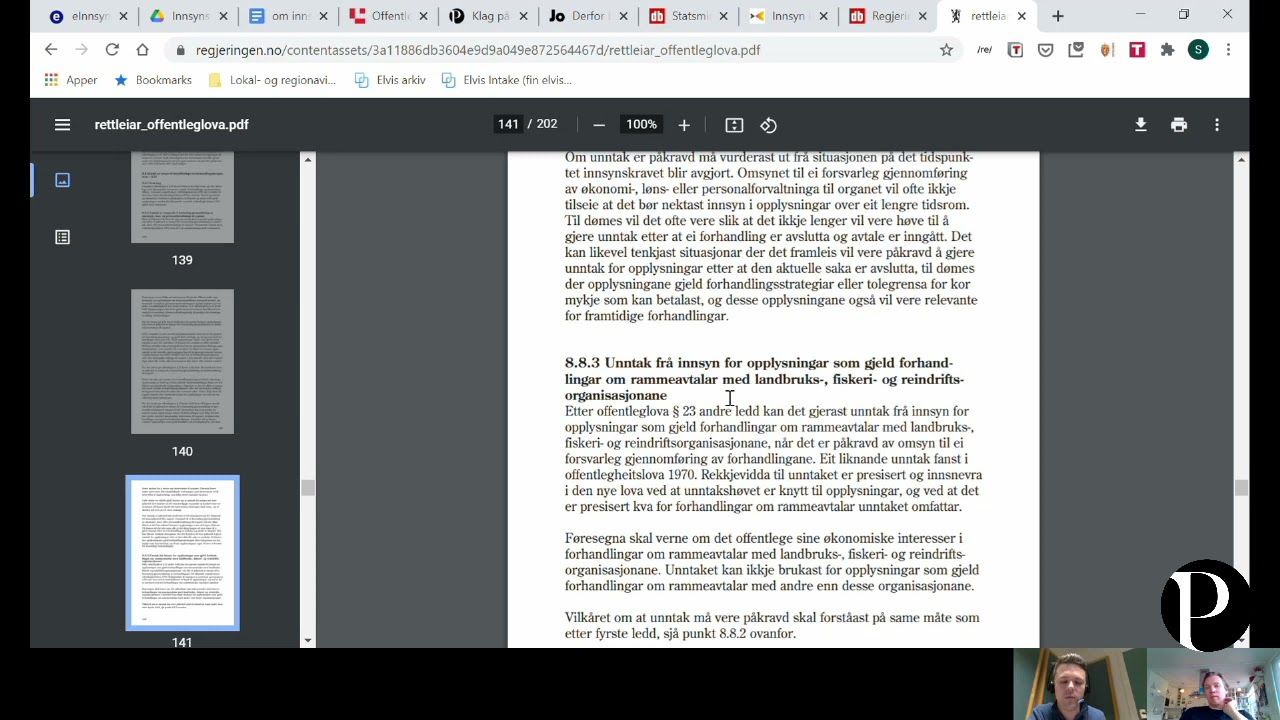Show page thumbnails view in sidebar
Viewport: 1280px width, 720px height.
click(62, 180)
